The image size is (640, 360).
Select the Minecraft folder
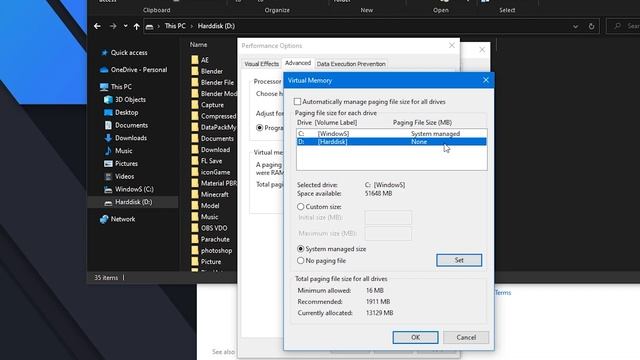(214, 195)
